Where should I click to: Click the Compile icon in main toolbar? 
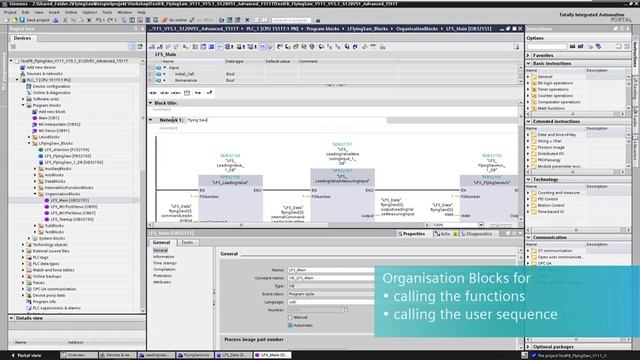124,20
